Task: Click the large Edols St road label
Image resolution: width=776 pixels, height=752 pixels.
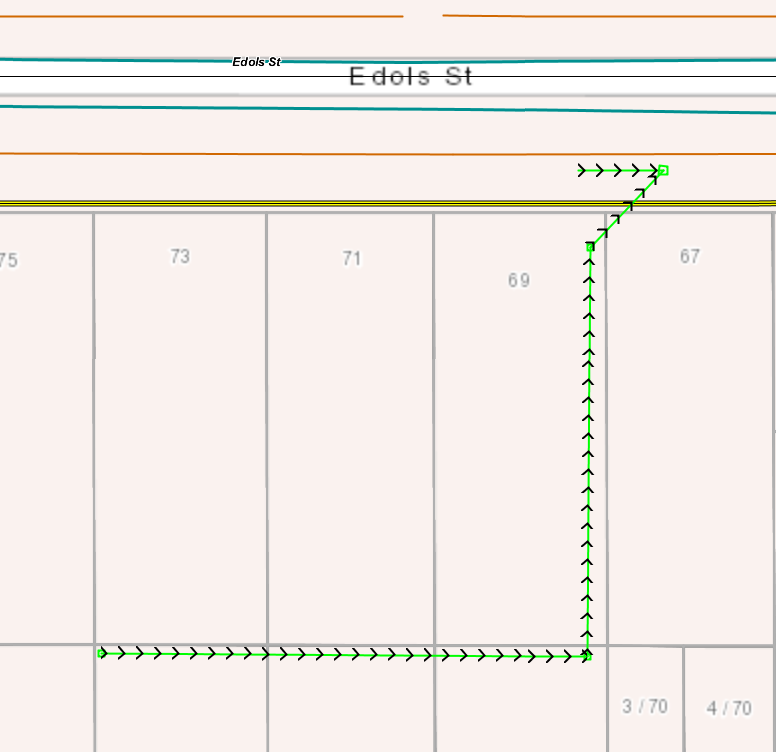Action: (x=411, y=77)
